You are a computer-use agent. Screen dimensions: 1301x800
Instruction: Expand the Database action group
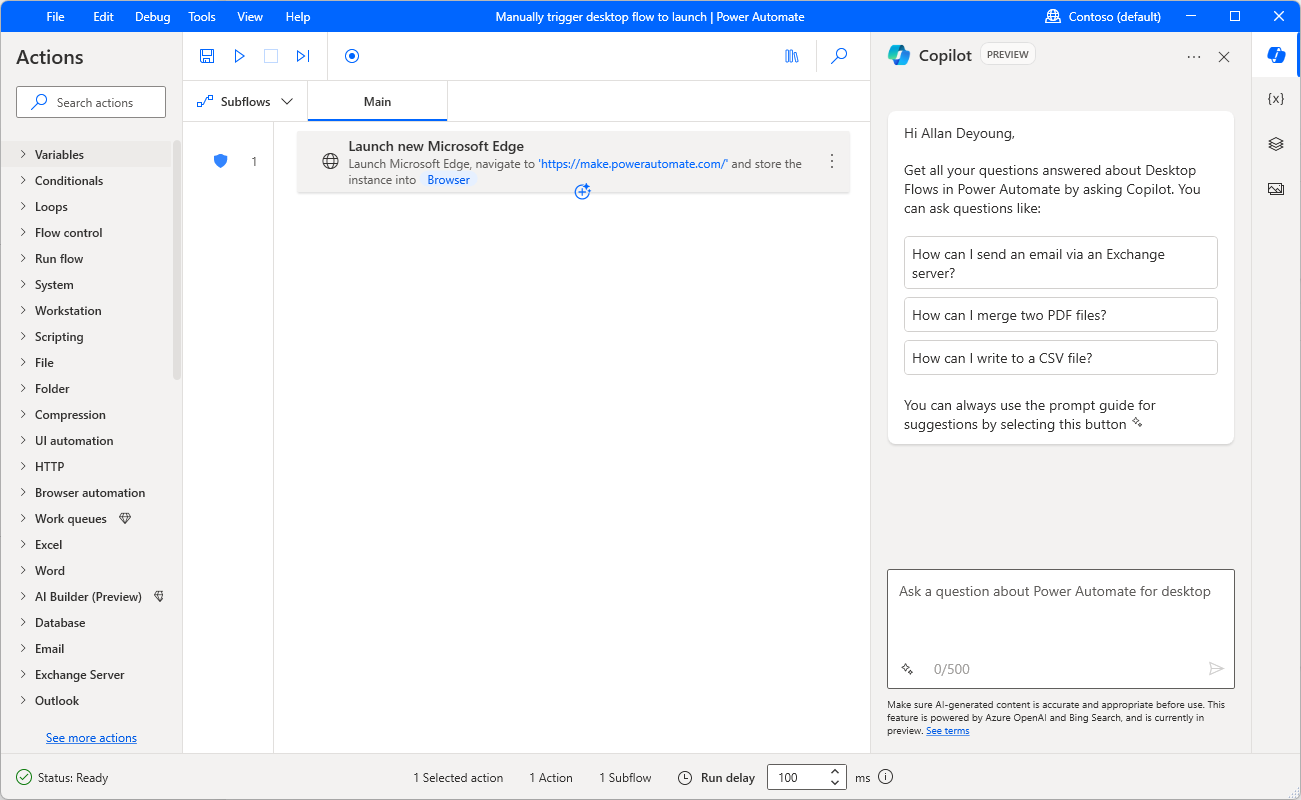click(23, 622)
